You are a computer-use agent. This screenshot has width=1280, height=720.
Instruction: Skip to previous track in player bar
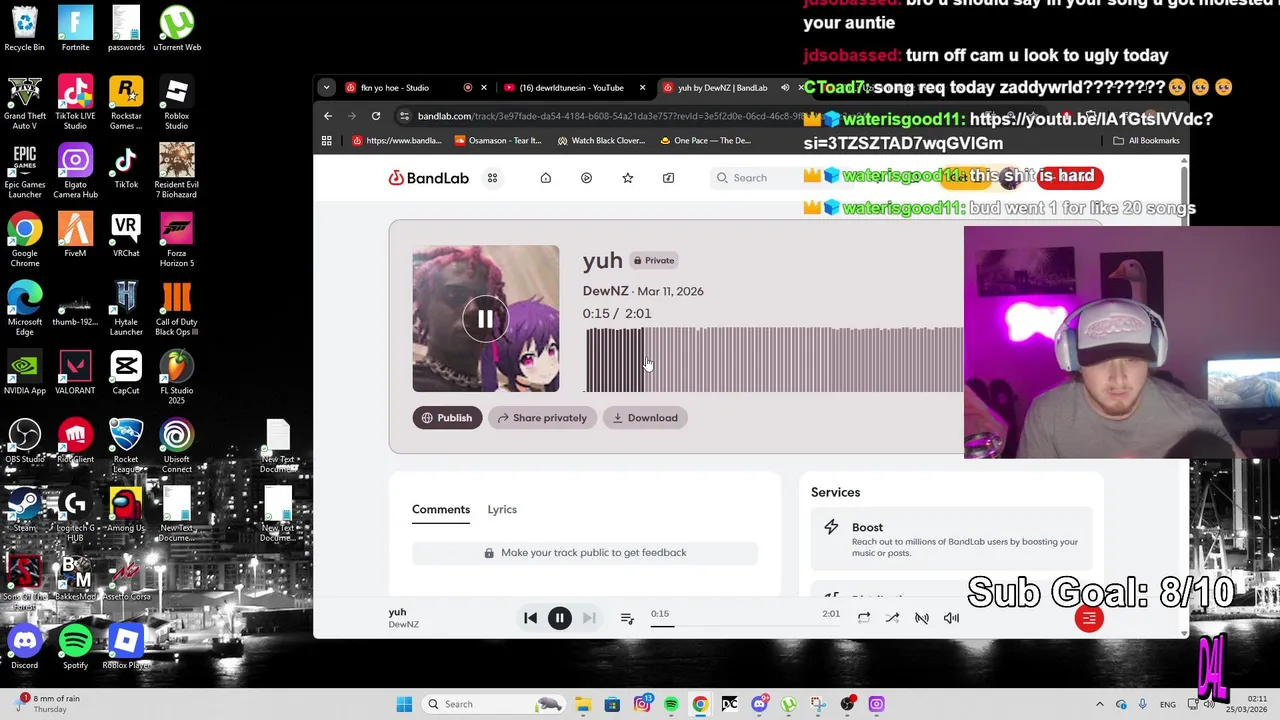[x=530, y=618]
